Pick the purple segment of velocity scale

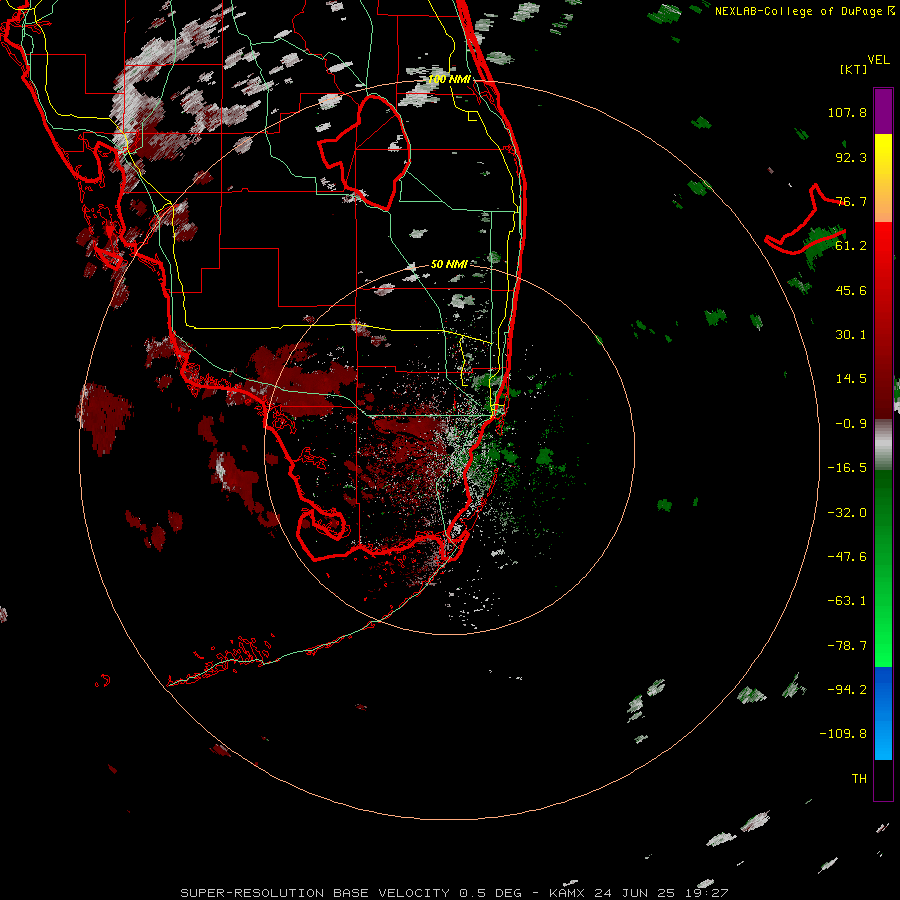click(883, 111)
